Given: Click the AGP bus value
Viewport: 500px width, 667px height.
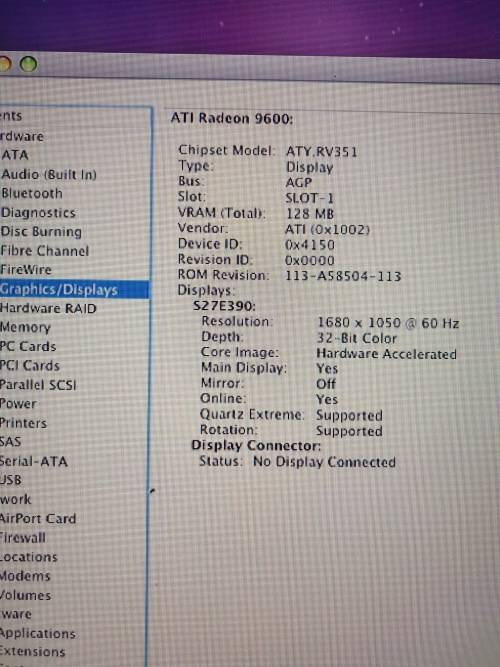Looking at the screenshot, I should click(x=299, y=182).
